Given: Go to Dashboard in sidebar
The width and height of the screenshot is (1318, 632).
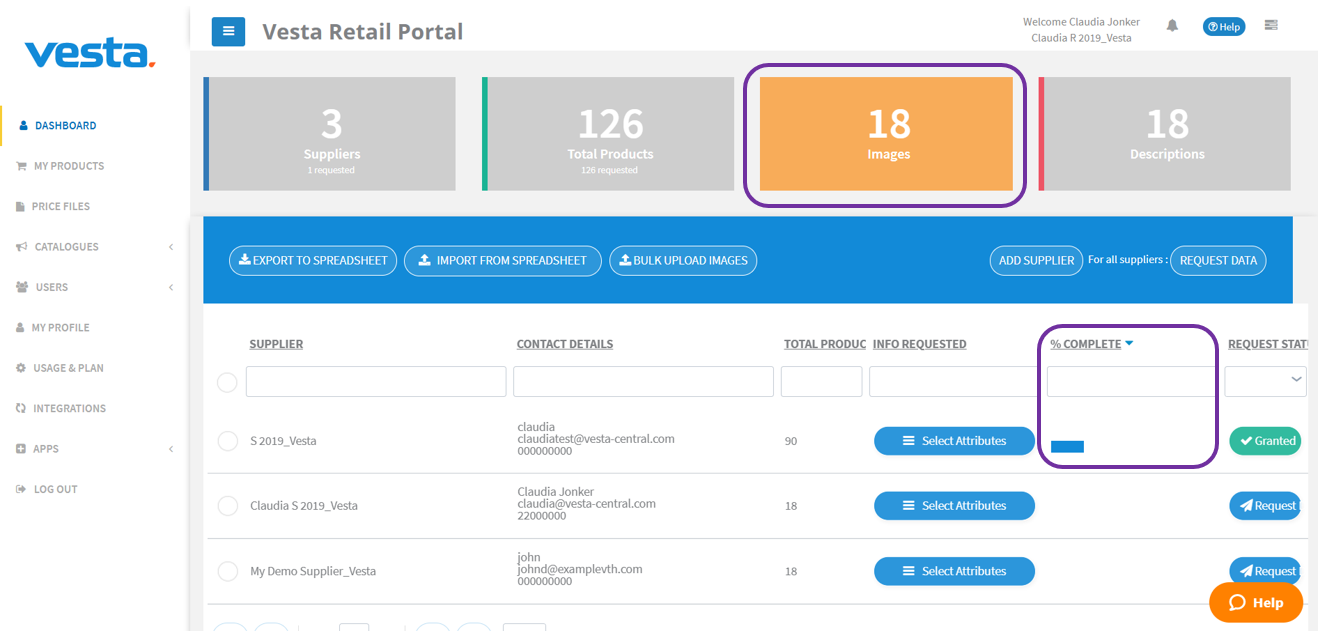Looking at the screenshot, I should coord(65,126).
